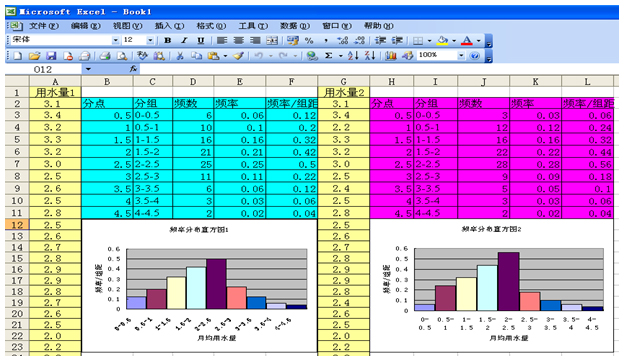
Task: Expand the font name dropdown
Action: click(116, 40)
